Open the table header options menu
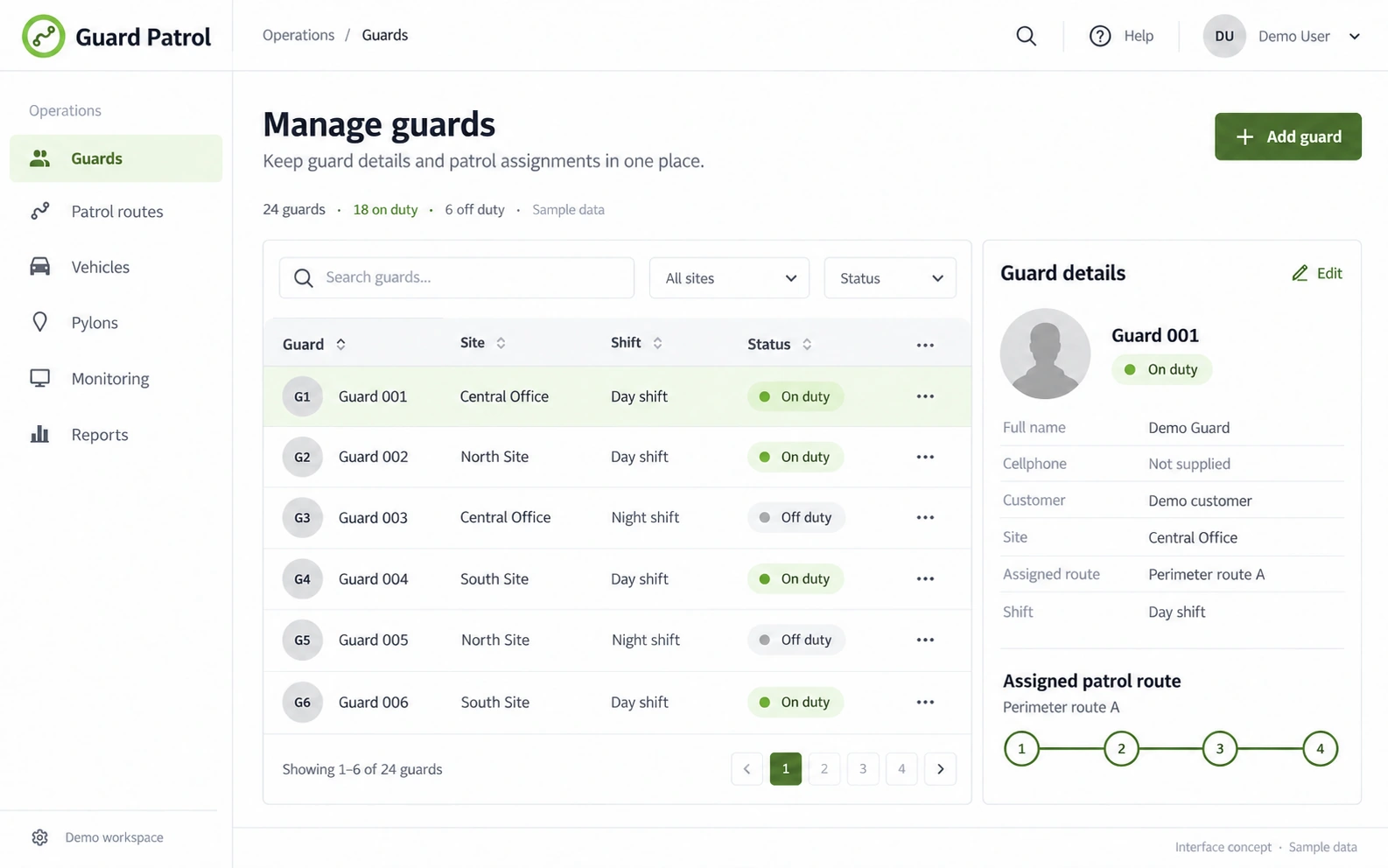The width and height of the screenshot is (1388, 868). coord(925,345)
